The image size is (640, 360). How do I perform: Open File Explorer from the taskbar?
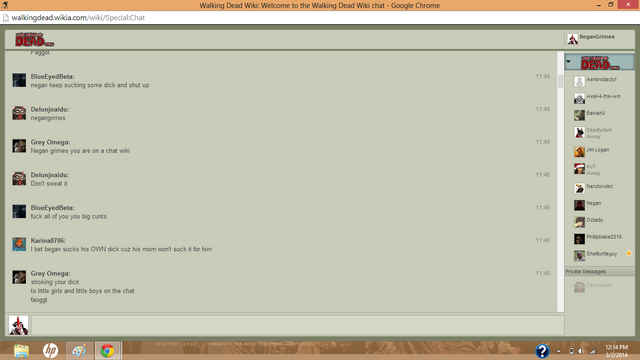(x=21, y=351)
